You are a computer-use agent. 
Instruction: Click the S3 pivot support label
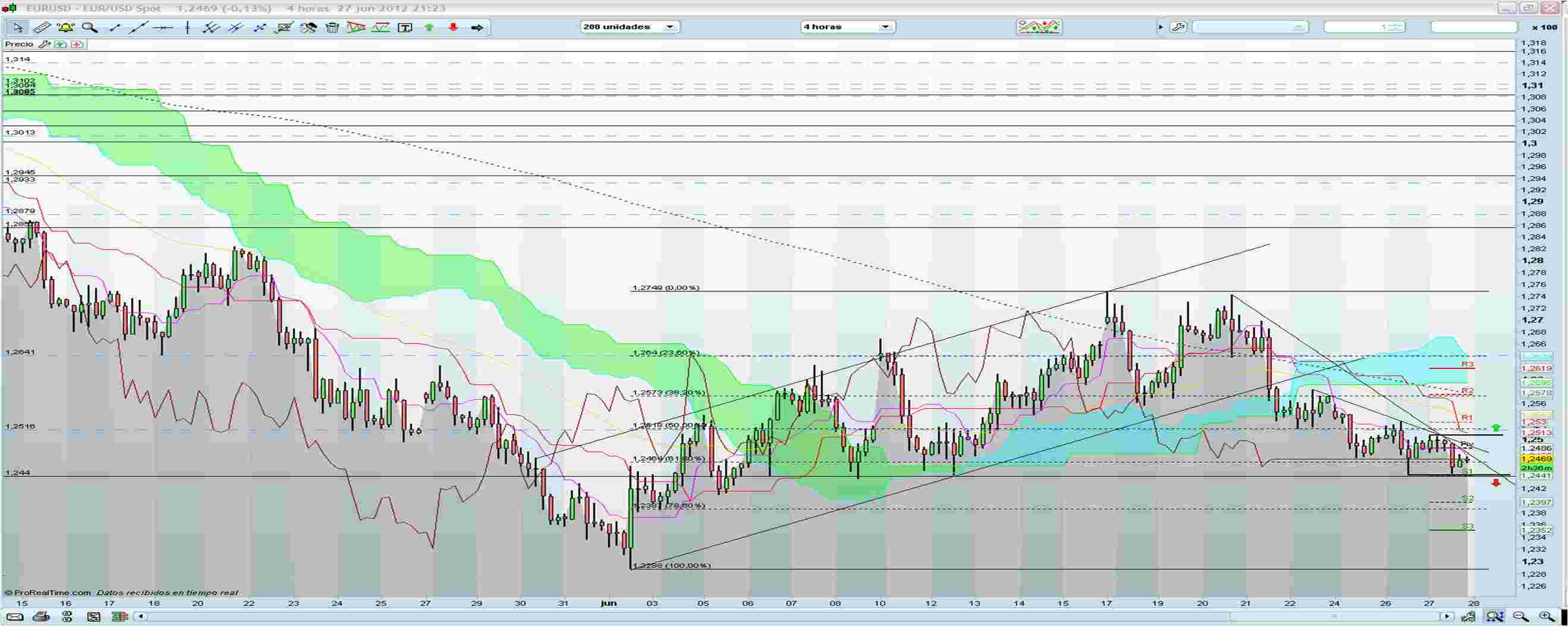tap(1468, 526)
